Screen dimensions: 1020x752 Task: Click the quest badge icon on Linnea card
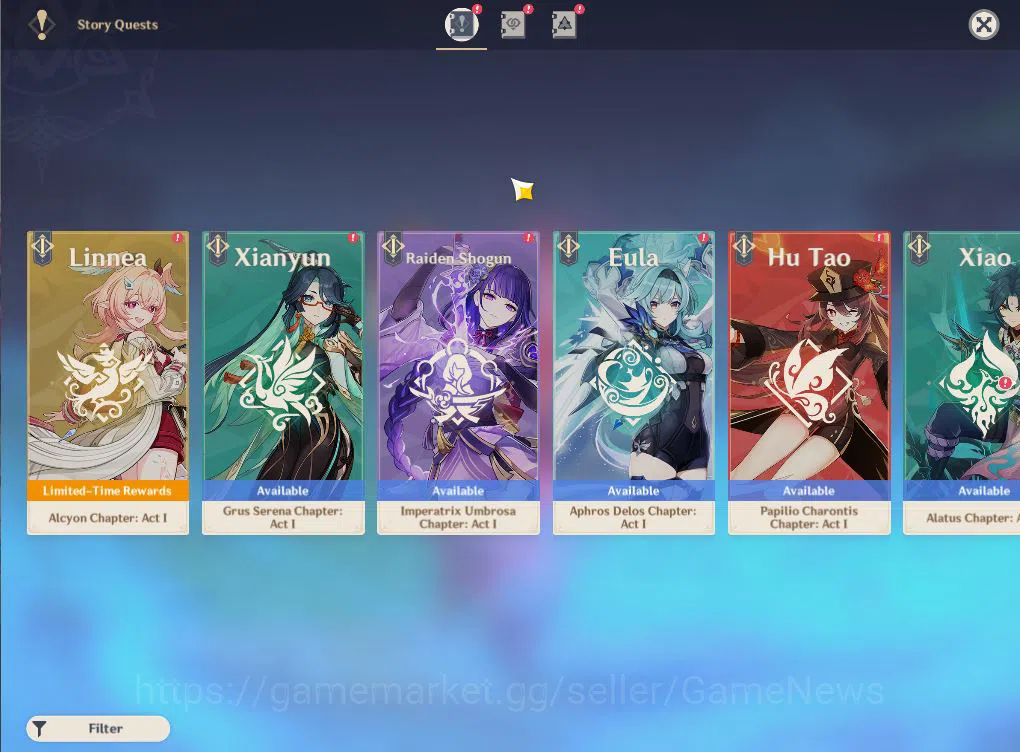point(42,247)
